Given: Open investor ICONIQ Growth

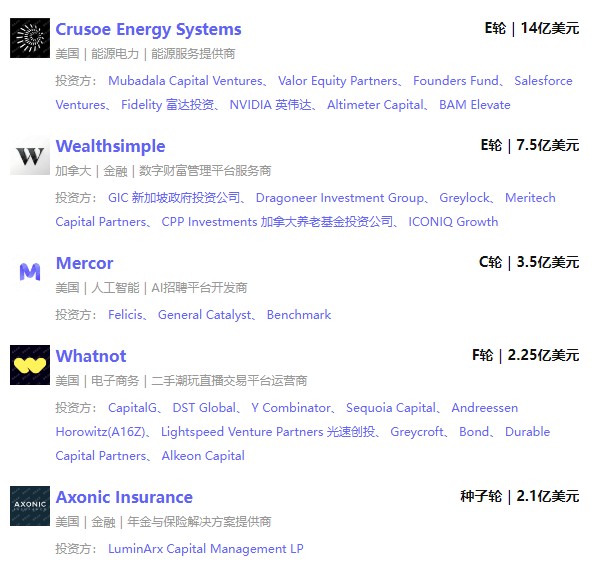Looking at the screenshot, I should [453, 222].
